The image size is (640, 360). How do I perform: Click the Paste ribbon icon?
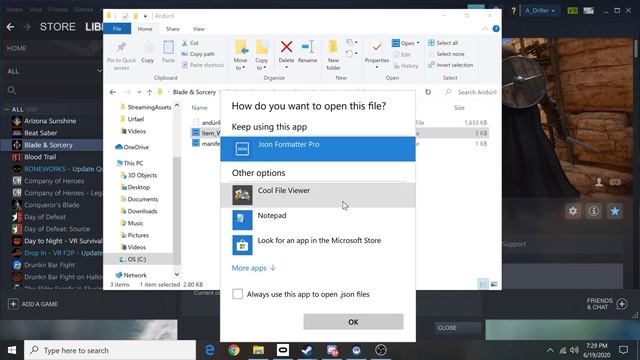pyautogui.click(x=168, y=52)
